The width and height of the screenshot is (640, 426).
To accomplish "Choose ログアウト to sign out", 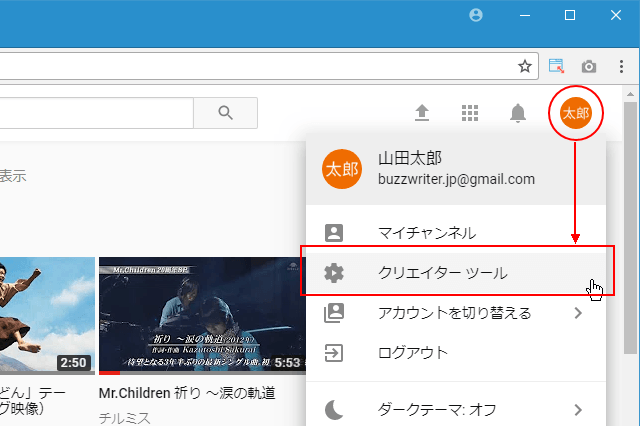I will click(x=412, y=353).
